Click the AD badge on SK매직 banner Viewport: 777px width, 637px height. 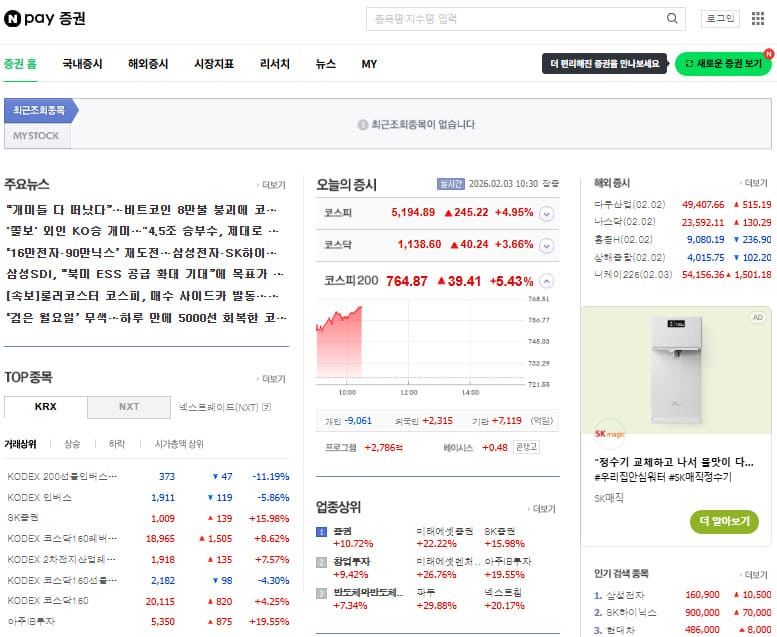(757, 317)
